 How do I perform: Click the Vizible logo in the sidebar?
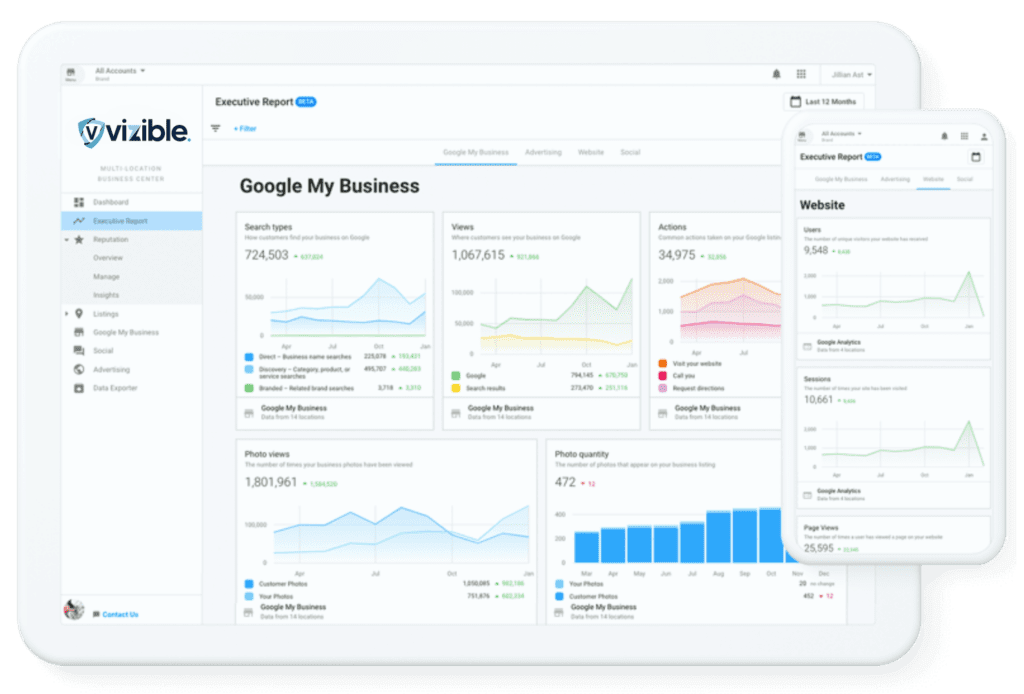(134, 132)
